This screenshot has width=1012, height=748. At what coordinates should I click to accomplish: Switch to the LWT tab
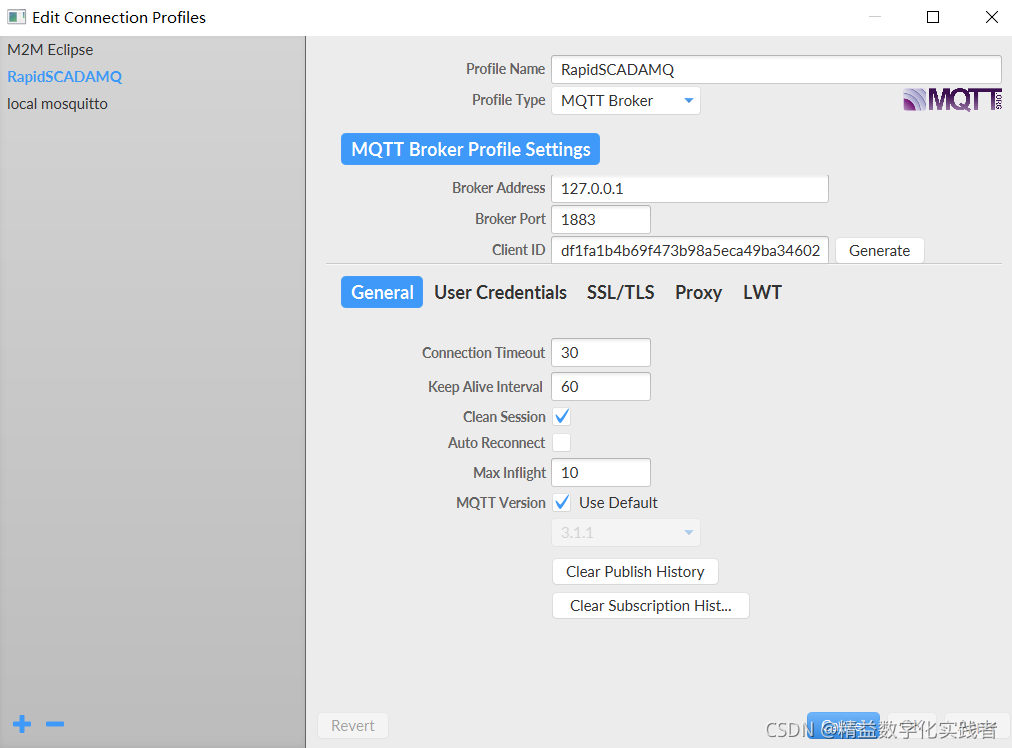[762, 292]
